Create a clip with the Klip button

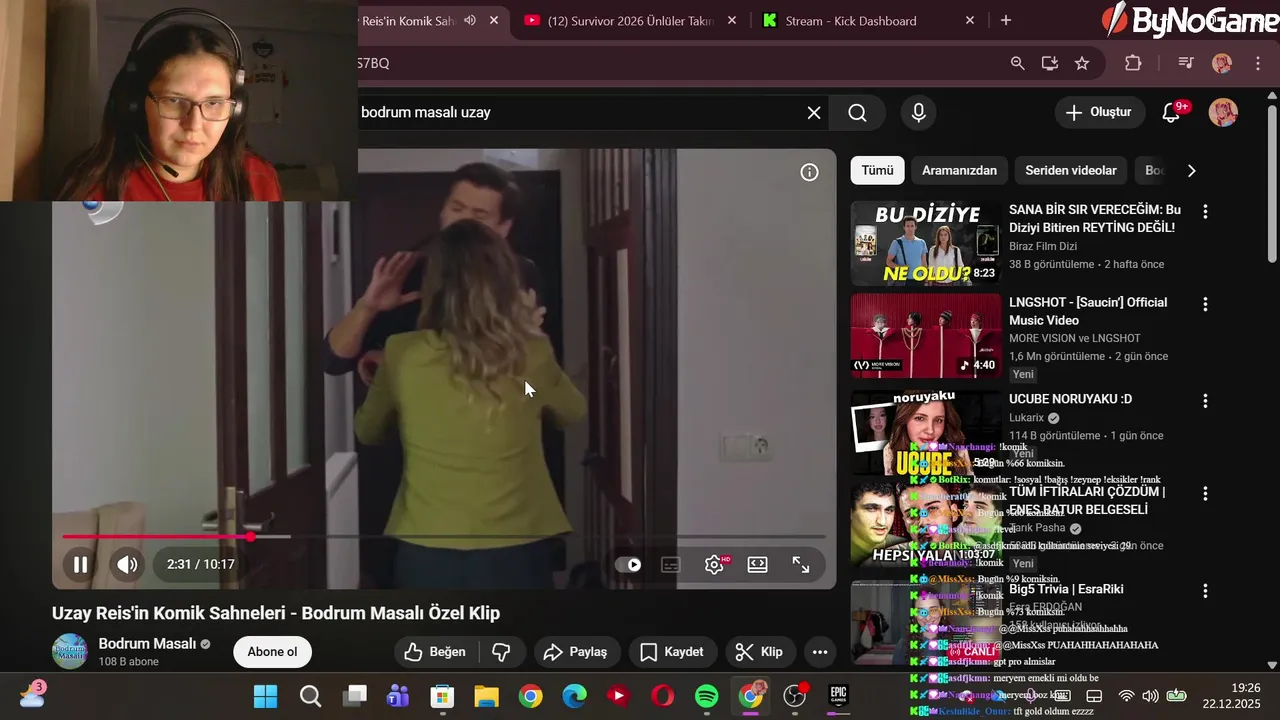tap(760, 652)
